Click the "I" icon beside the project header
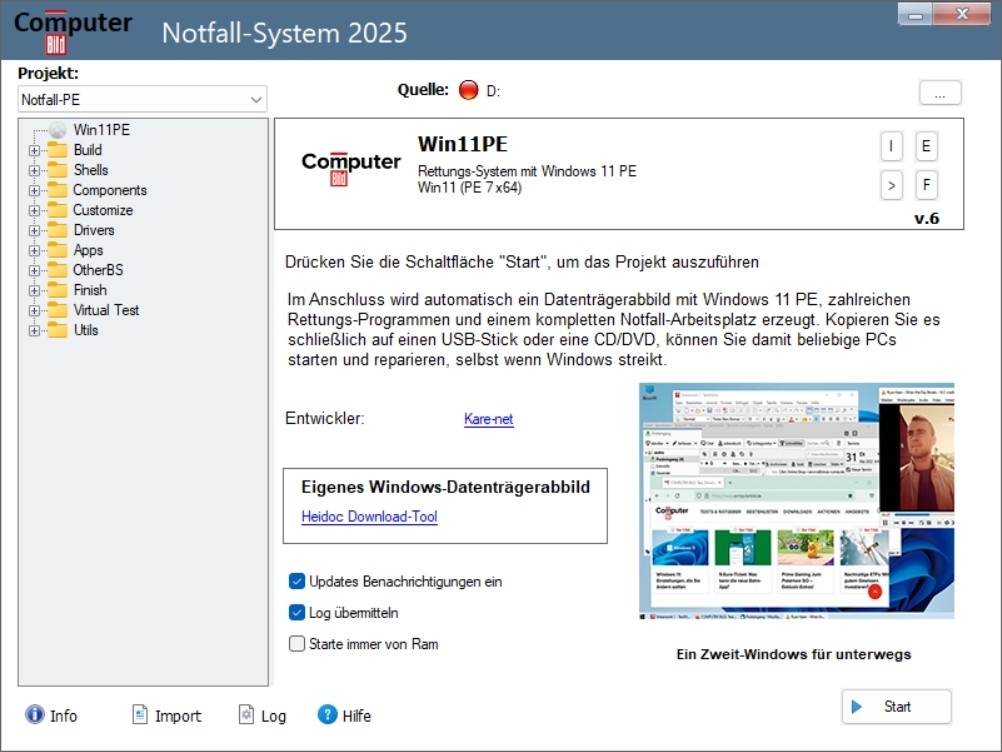This screenshot has height=752, width=1002. [890, 146]
